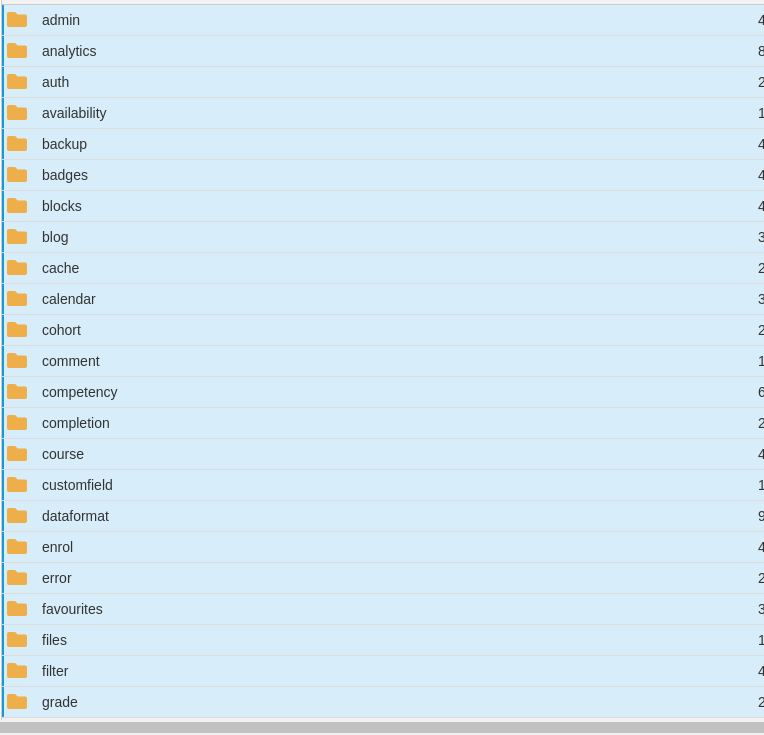Click the grade folder icon

17,702
